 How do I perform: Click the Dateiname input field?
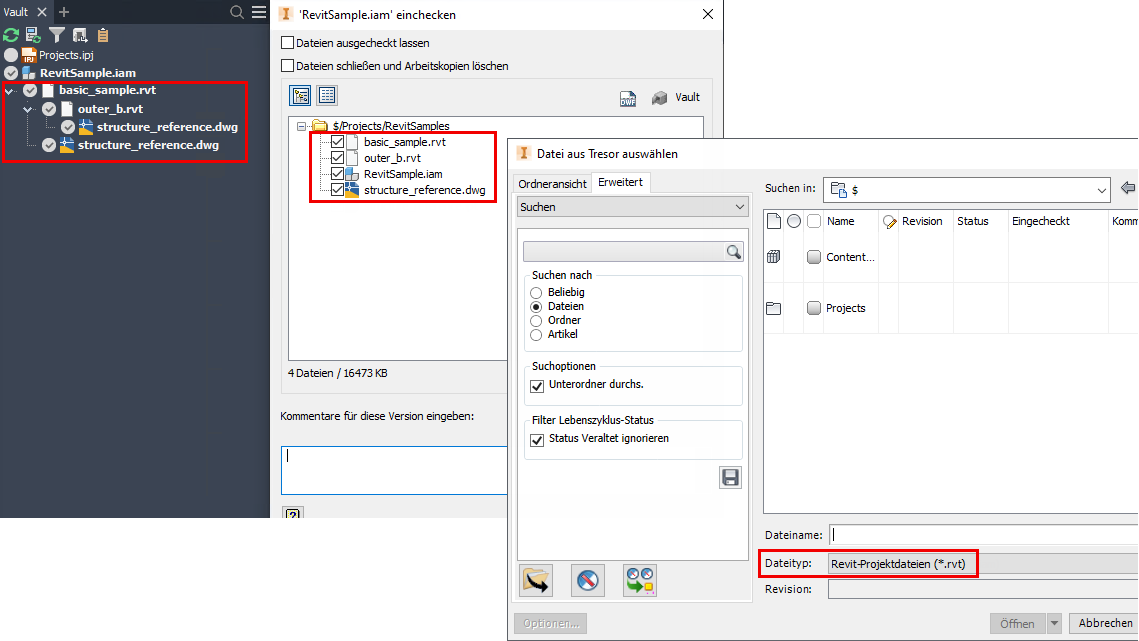(984, 535)
